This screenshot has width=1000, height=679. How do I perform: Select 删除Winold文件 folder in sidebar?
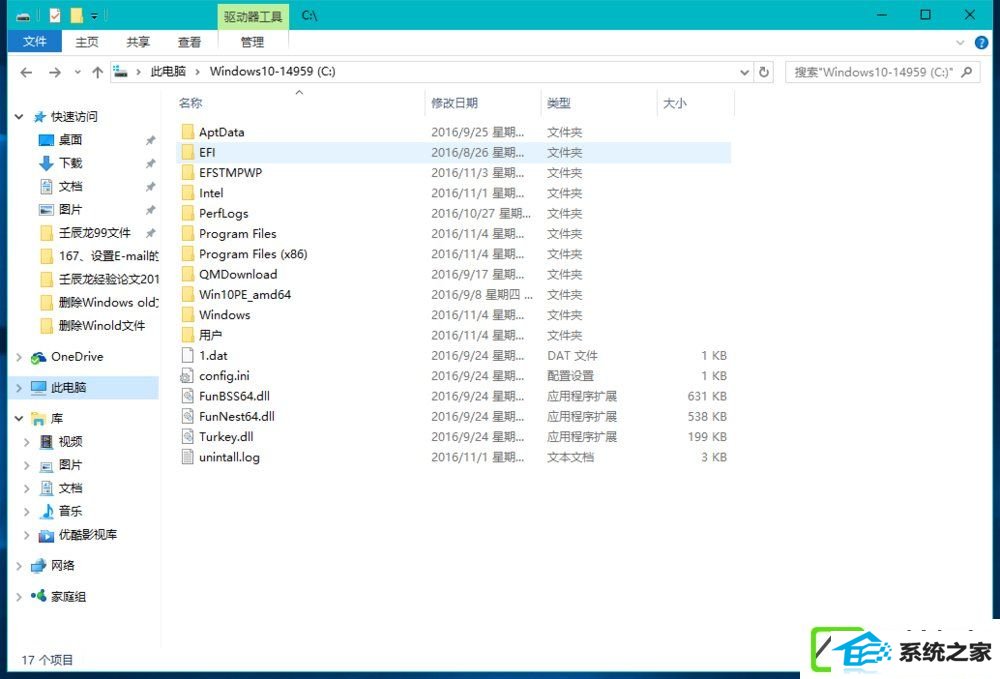101,326
